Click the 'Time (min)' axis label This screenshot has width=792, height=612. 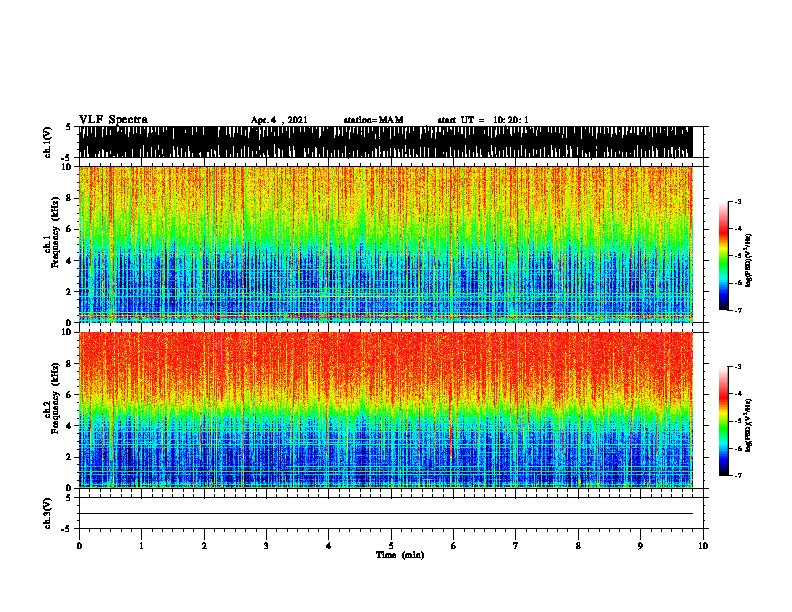(x=400, y=555)
